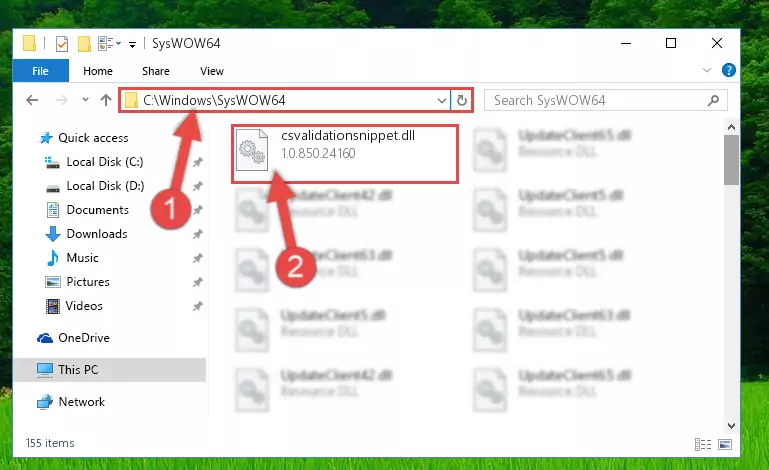
Task: Click the Network icon in sidebar
Action: [45, 402]
